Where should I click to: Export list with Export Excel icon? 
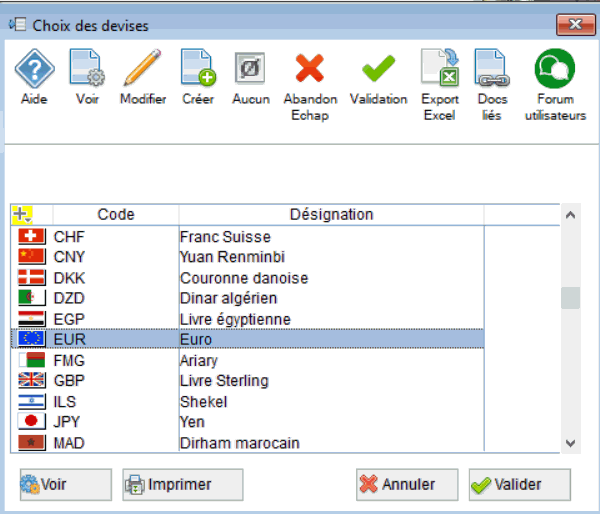(x=440, y=67)
